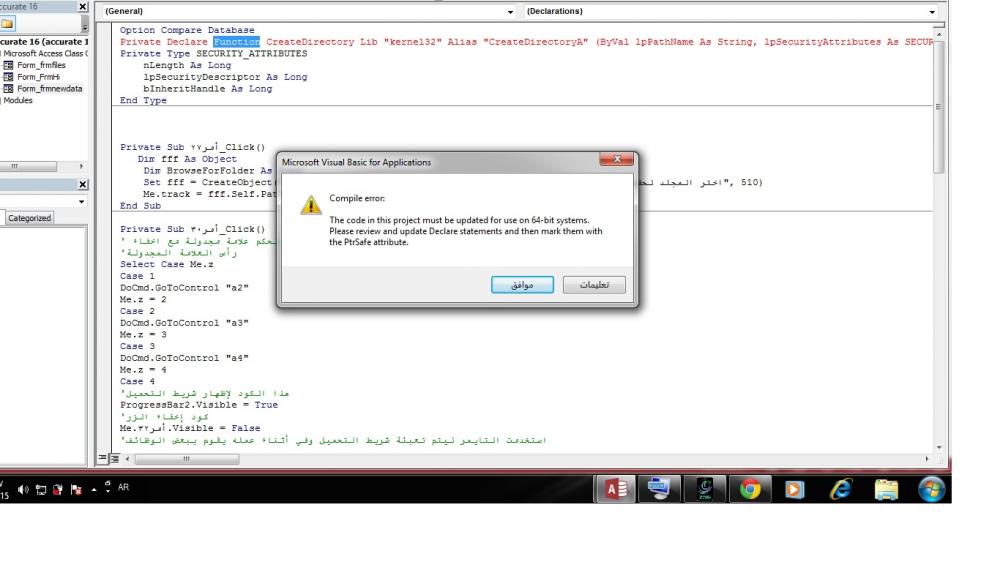Click 'nLength As Long' line
This screenshot has width=1000, height=562.
(187, 65)
